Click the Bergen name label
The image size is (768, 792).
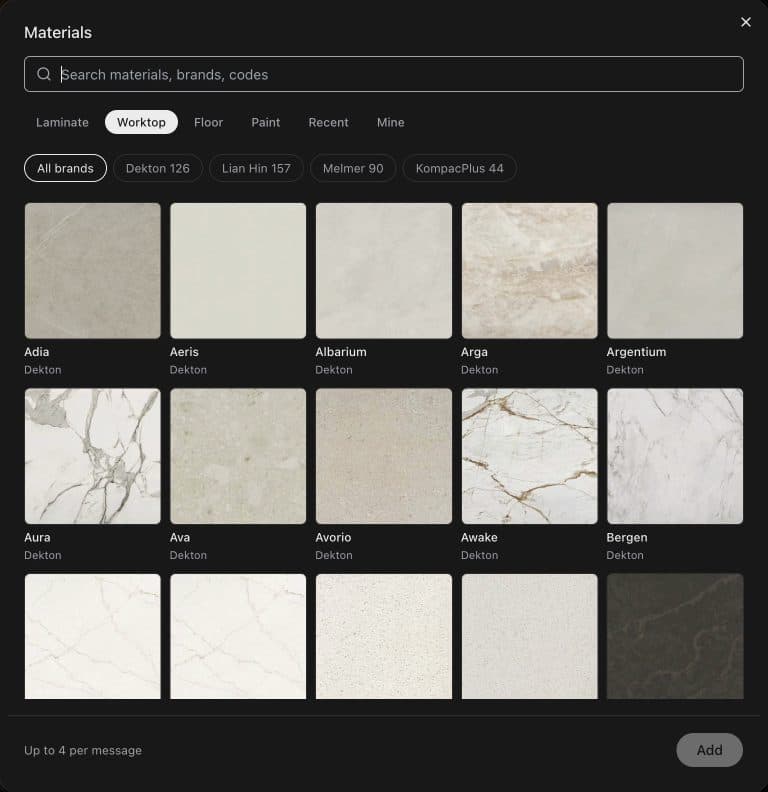(627, 537)
